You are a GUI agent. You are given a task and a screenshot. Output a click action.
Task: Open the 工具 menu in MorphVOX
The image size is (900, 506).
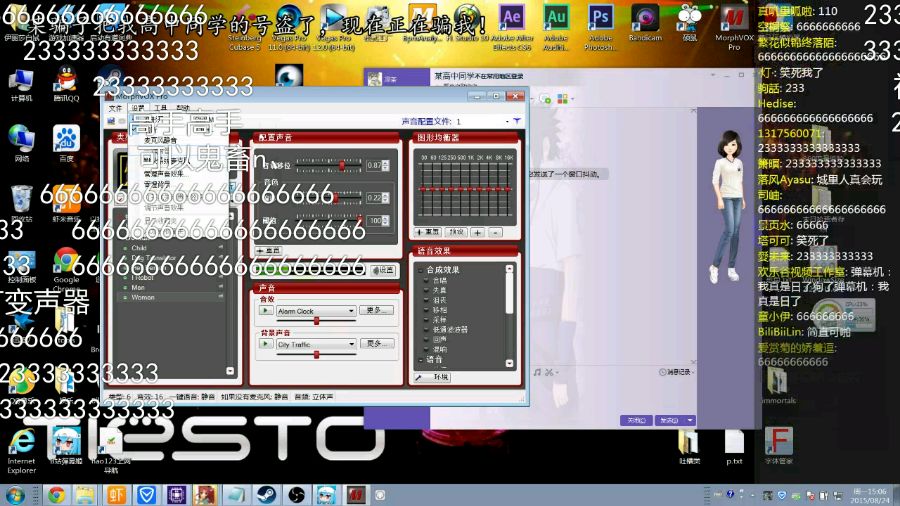tap(161, 108)
